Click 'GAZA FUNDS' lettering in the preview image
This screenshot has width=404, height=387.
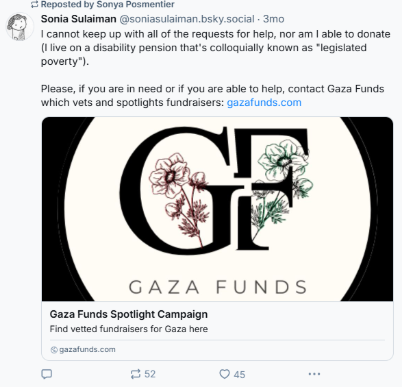[x=217, y=287]
